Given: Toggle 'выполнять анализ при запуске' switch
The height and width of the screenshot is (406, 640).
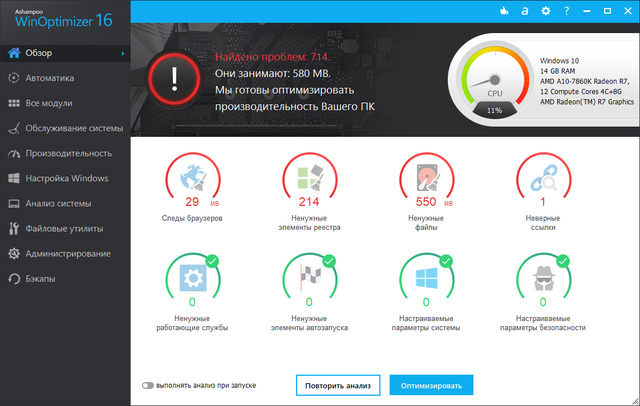Looking at the screenshot, I should pos(147,384).
